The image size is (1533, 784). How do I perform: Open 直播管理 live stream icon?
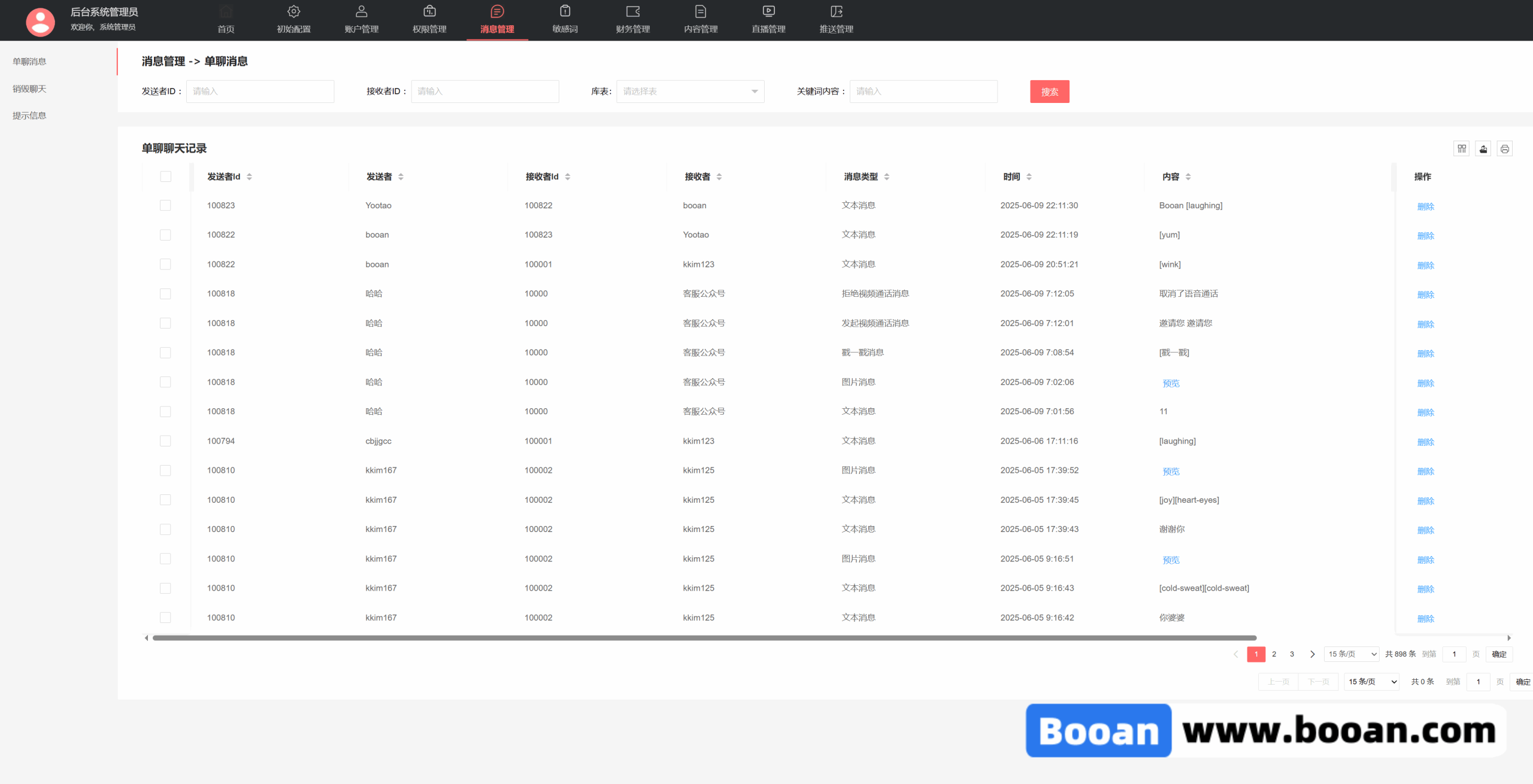point(768,11)
